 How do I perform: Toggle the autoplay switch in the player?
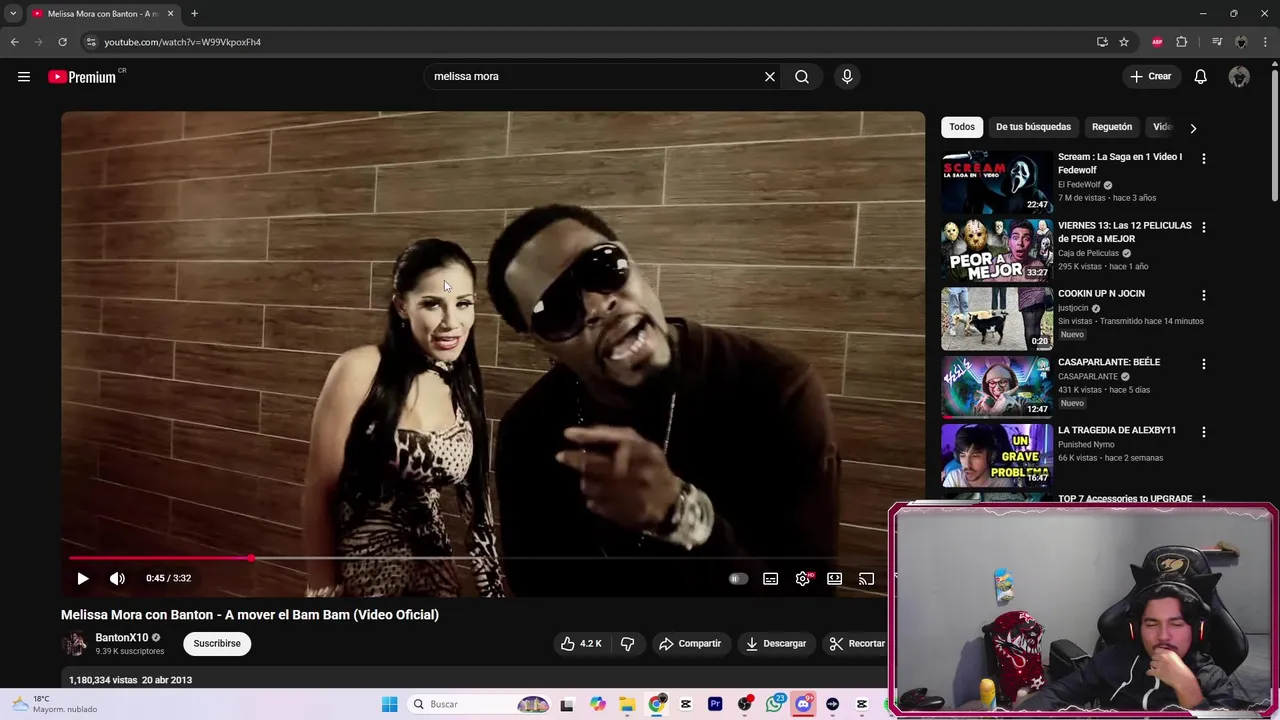coord(738,578)
